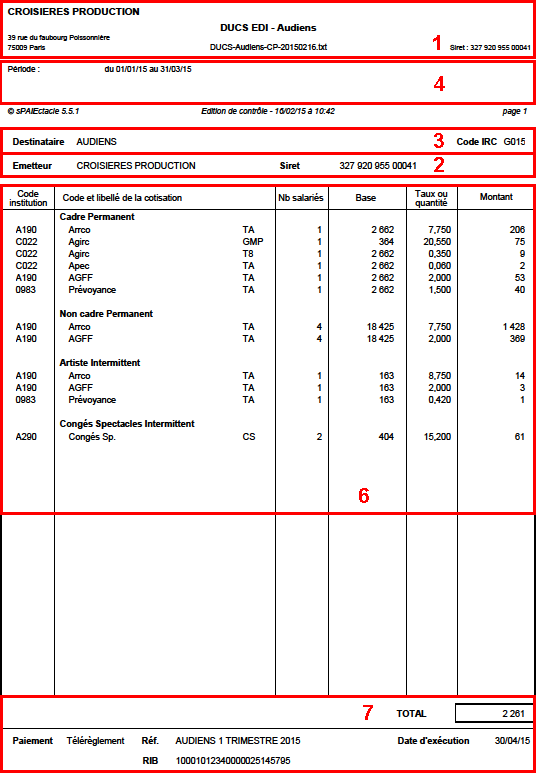Click the red annotation number 4

439,84
